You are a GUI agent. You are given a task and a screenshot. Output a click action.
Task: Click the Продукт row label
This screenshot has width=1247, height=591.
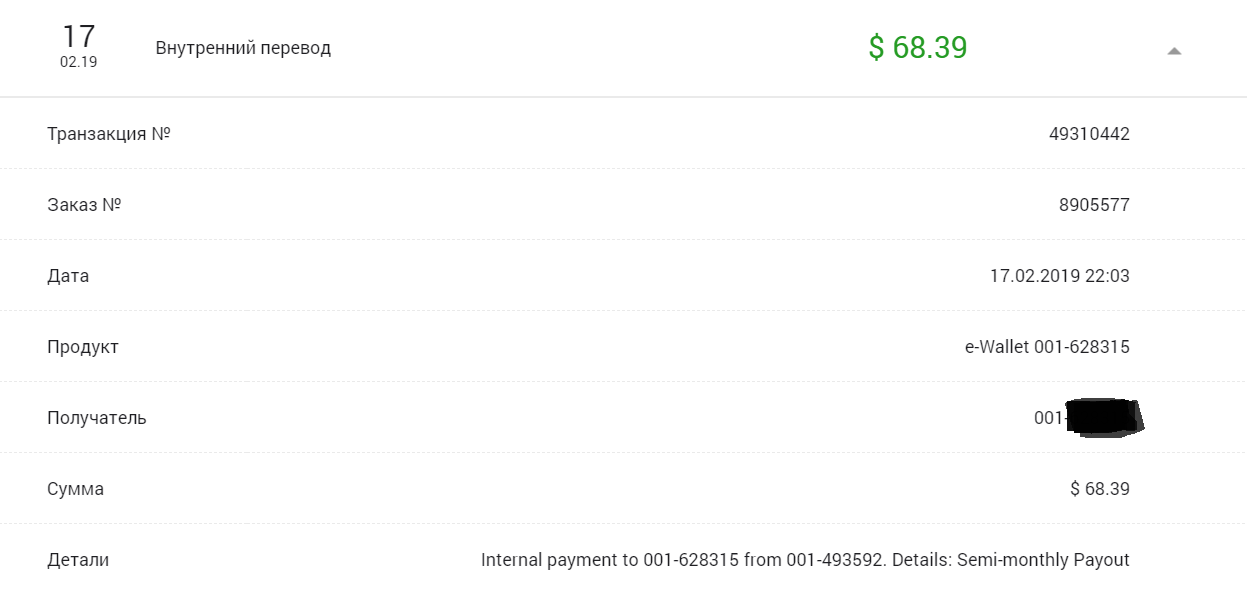point(83,347)
